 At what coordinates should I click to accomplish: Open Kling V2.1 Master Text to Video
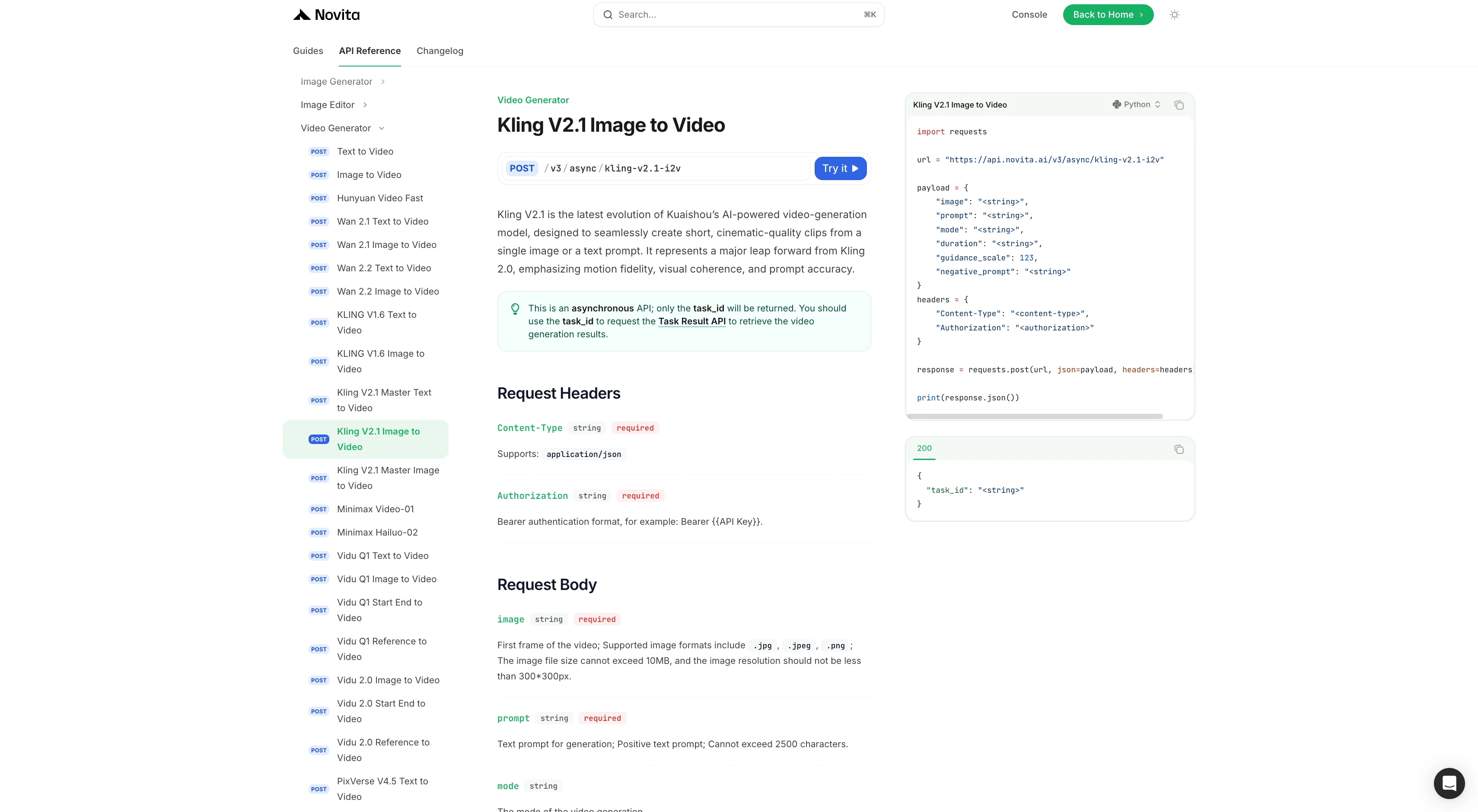pyautogui.click(x=365, y=400)
